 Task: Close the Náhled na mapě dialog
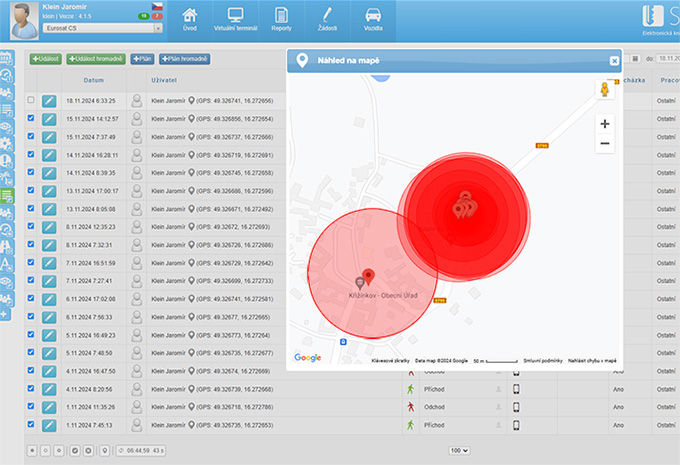click(614, 61)
